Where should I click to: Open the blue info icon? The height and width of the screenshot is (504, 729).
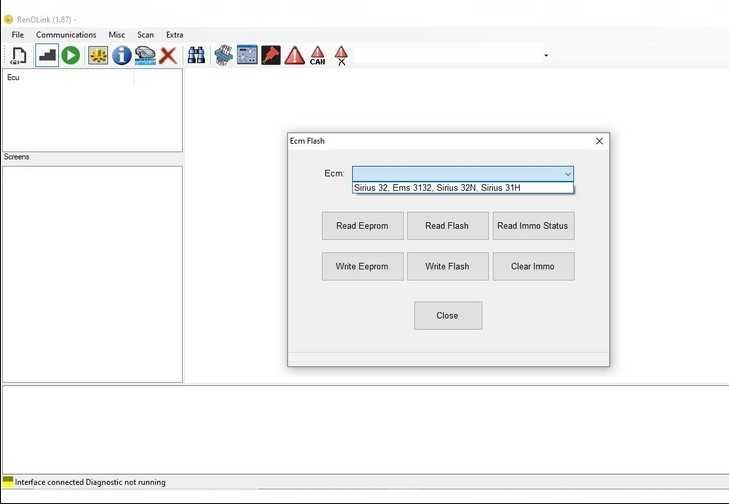[121, 56]
